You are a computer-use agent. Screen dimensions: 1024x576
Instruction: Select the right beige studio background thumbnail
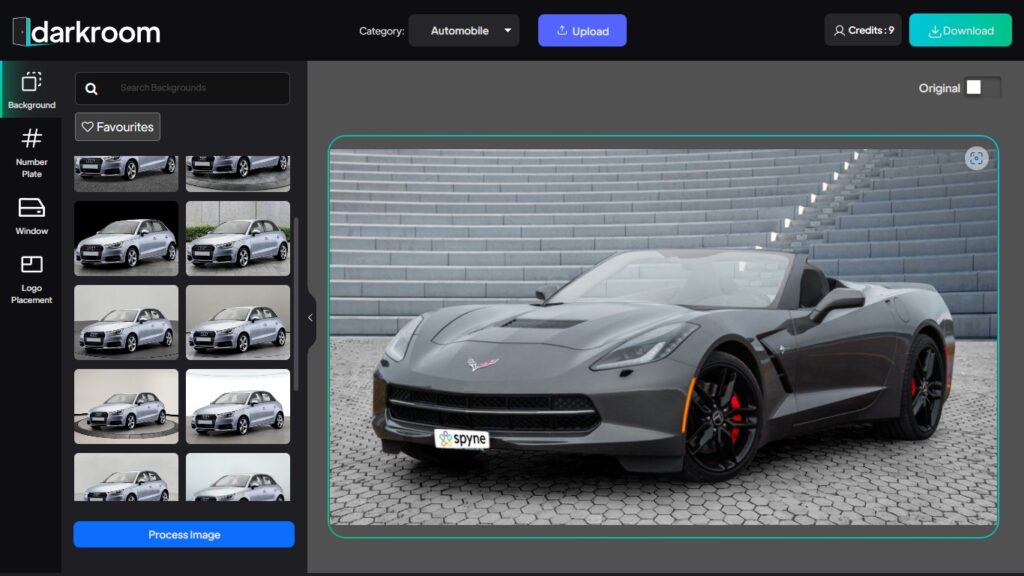point(238,323)
